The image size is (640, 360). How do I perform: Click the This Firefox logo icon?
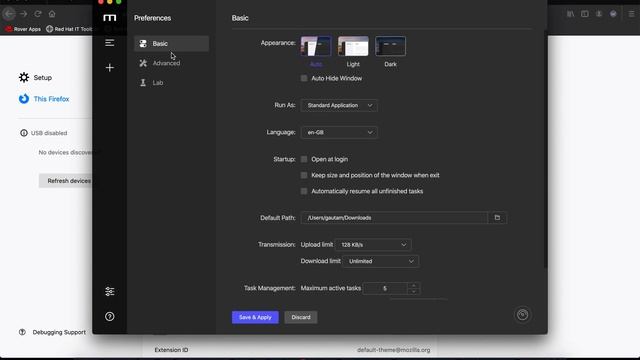pos(24,99)
